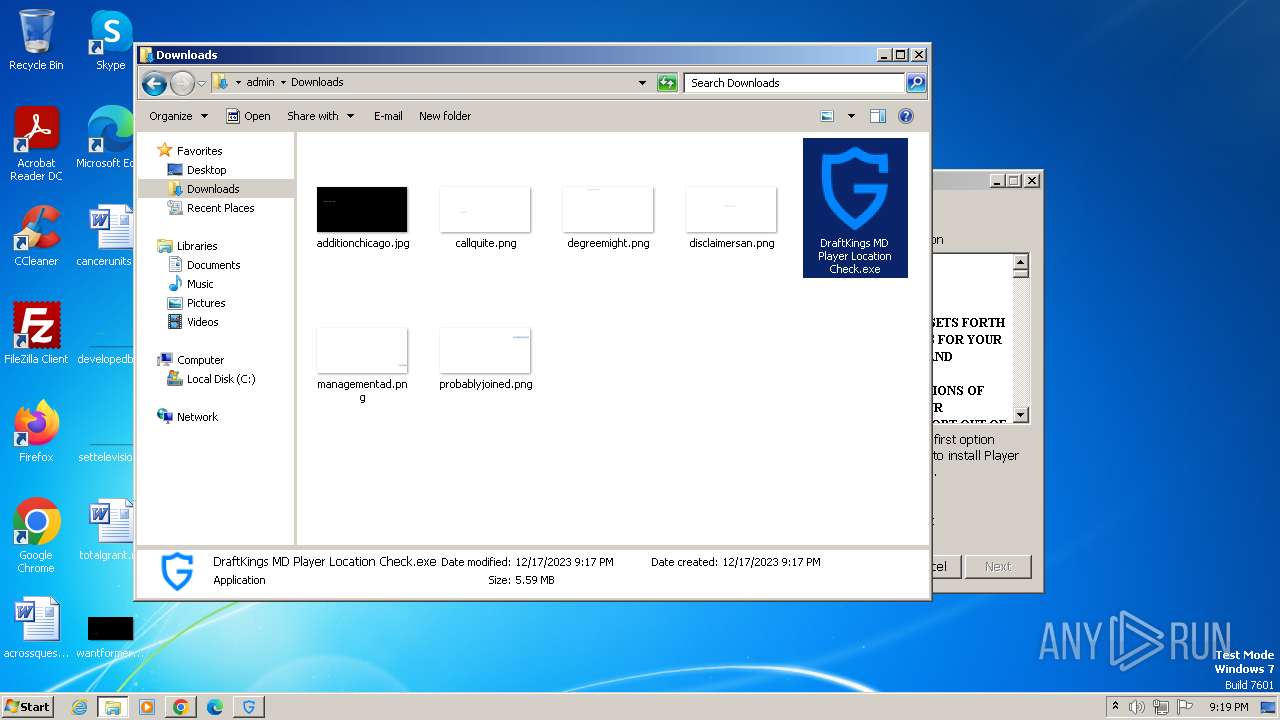
Task: Launch Internet Explorer from taskbar
Action: click(80, 707)
